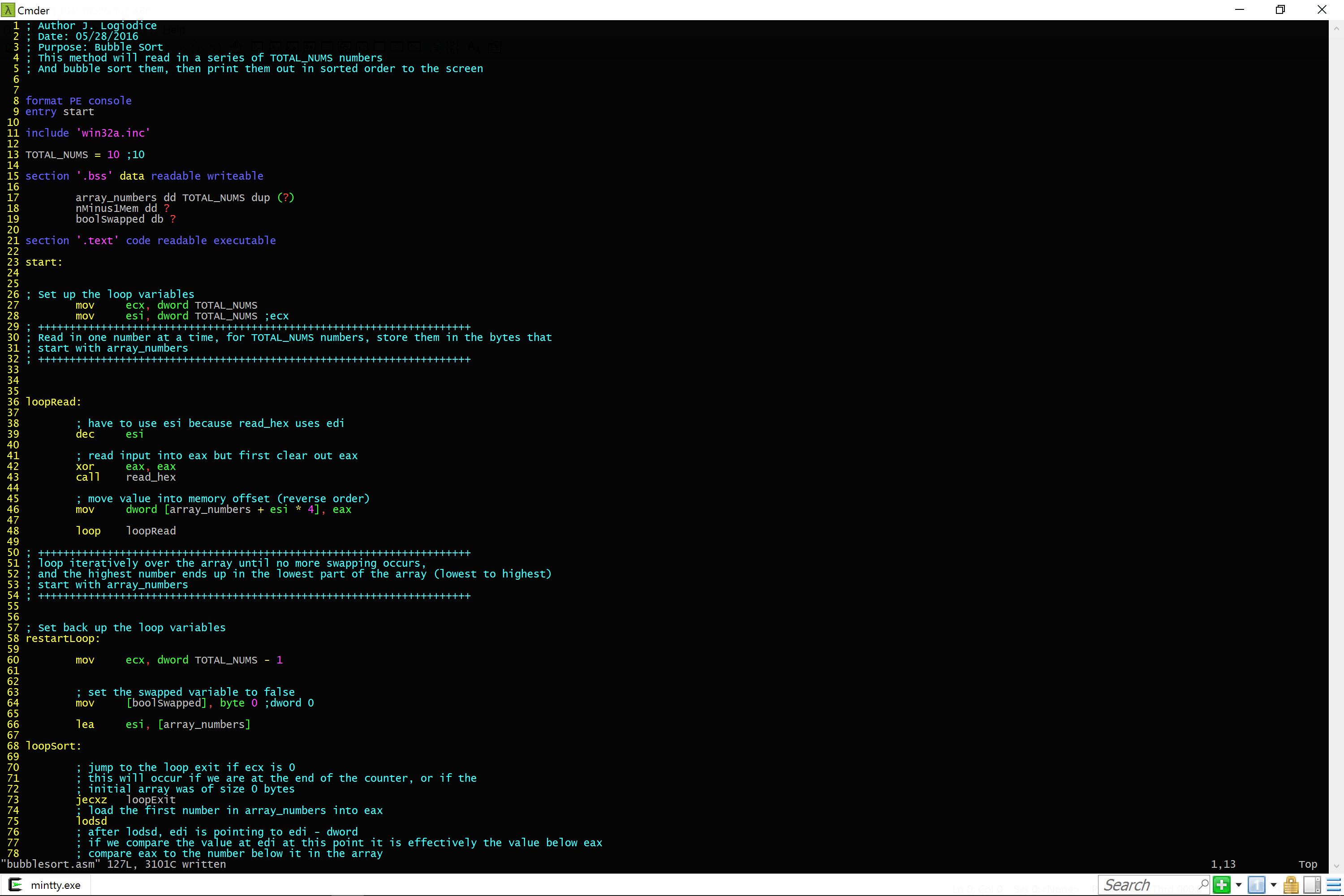
Task: Click the 'Top' scroll indicator in status line
Action: 1308,864
